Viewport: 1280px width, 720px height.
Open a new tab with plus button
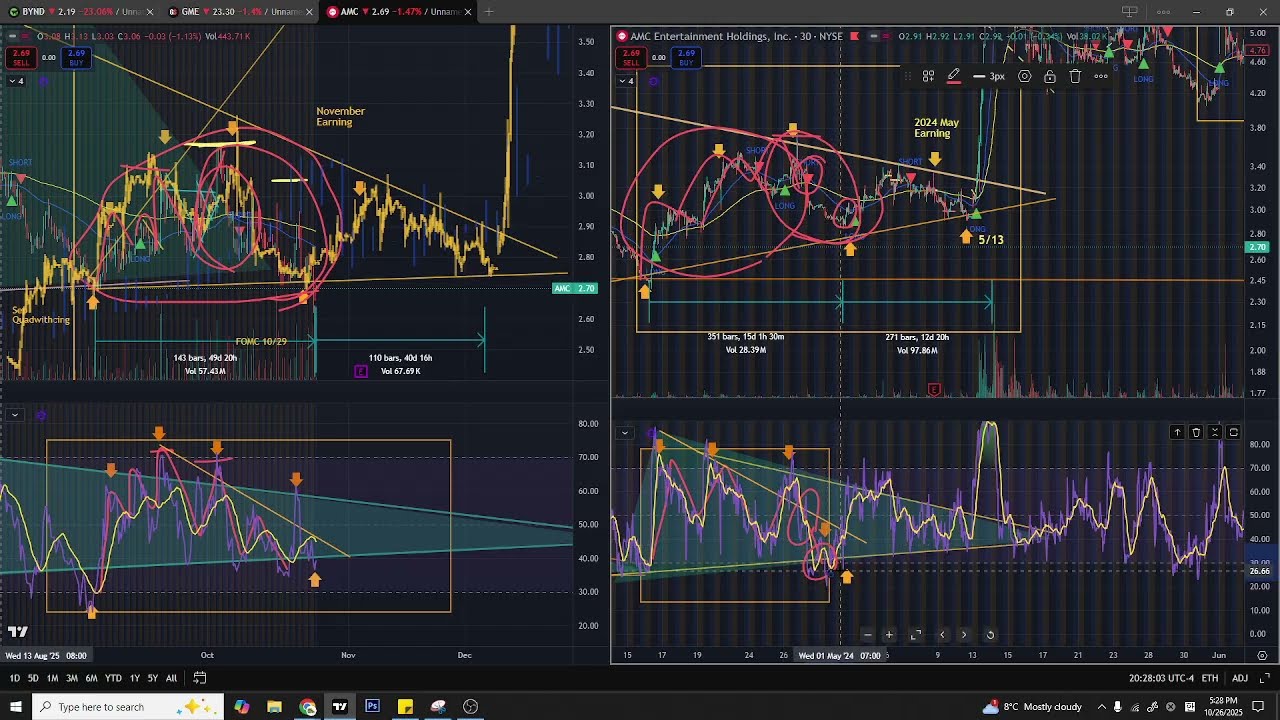point(489,12)
